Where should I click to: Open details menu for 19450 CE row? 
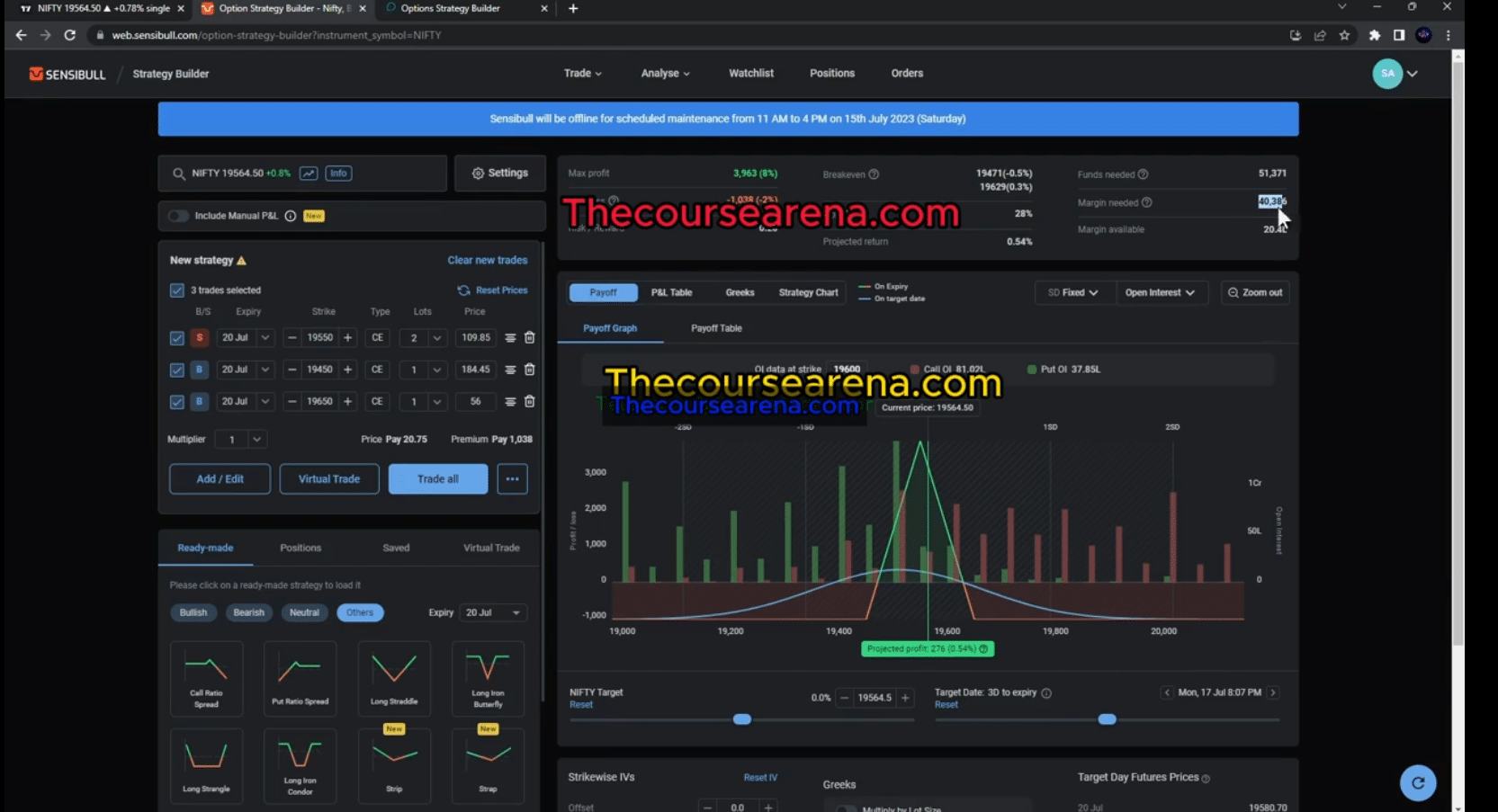point(510,370)
